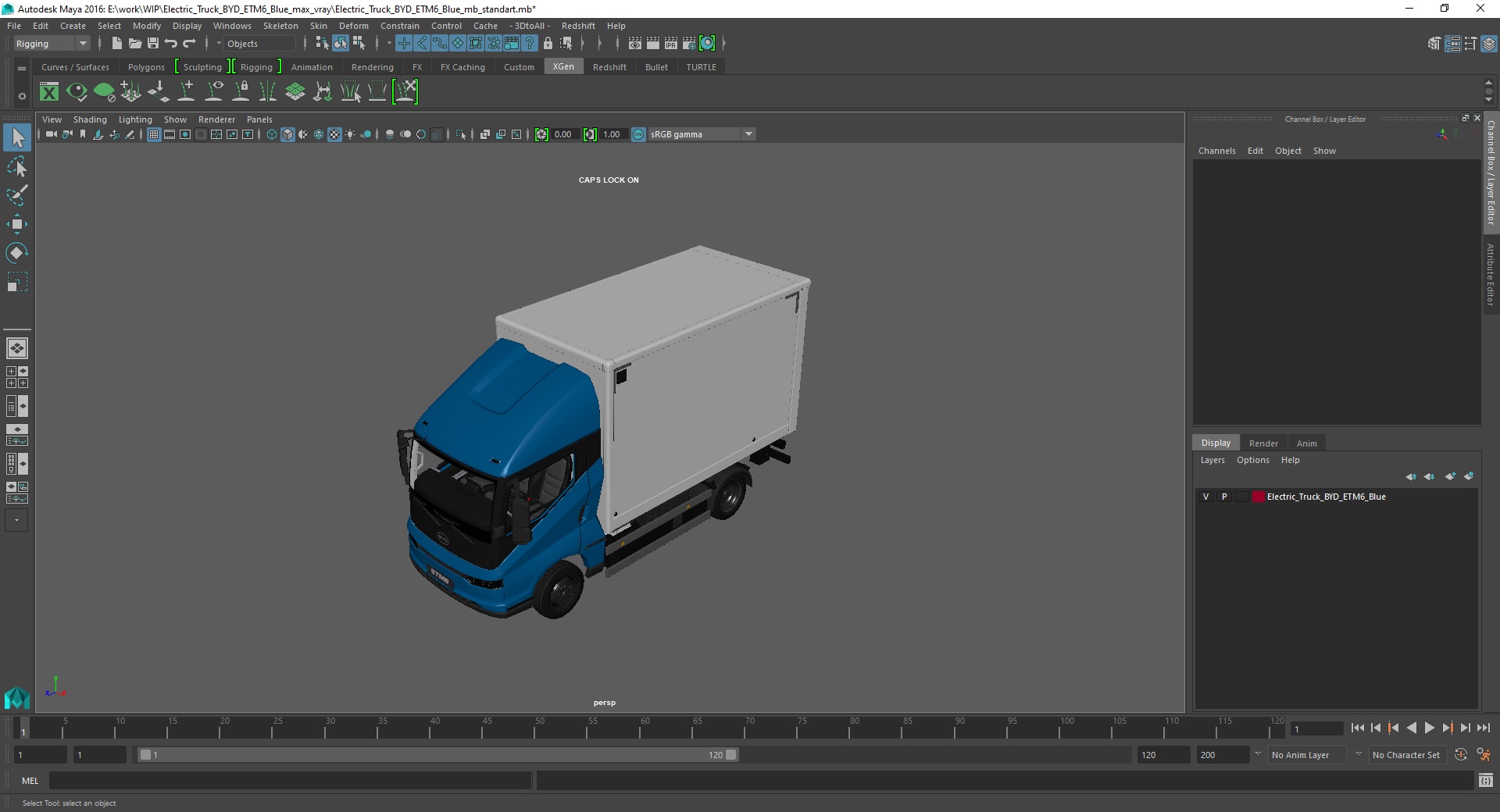1500x812 pixels.
Task: Click the MEL command line input field
Action: click(x=290, y=780)
